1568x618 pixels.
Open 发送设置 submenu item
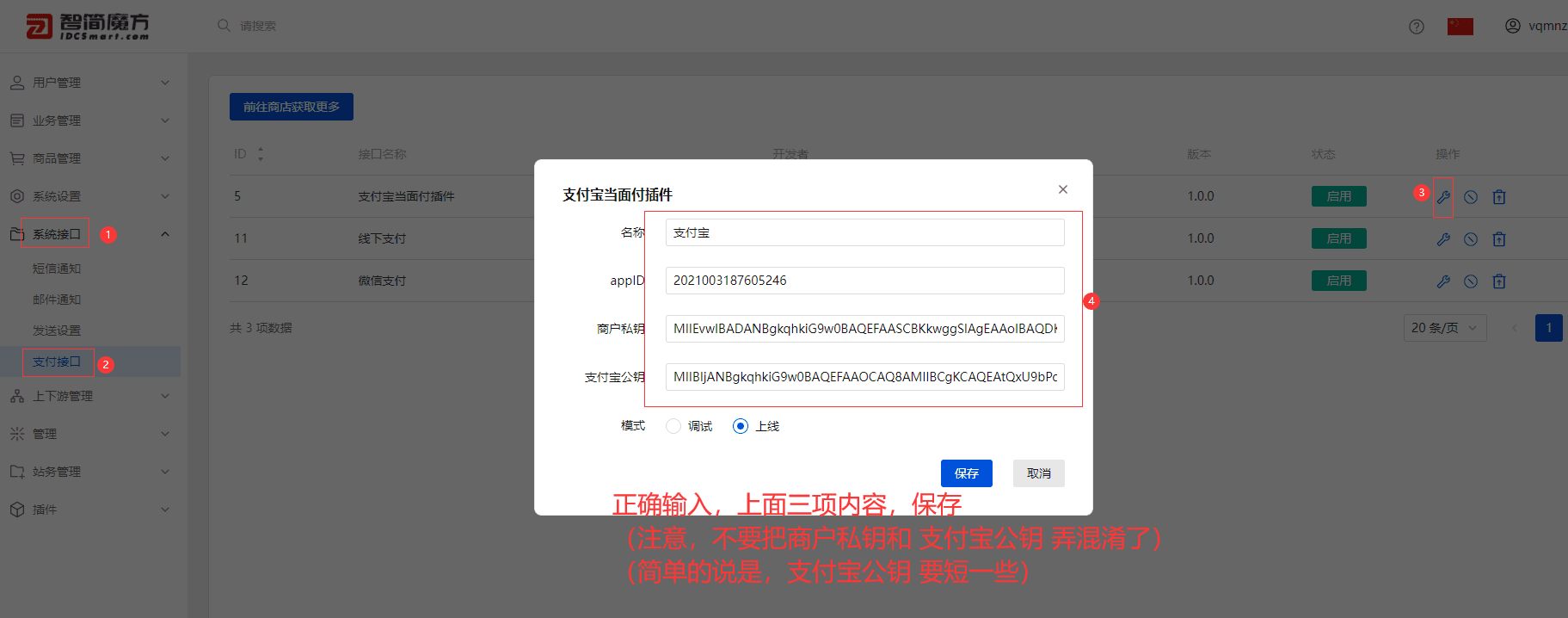(x=57, y=331)
